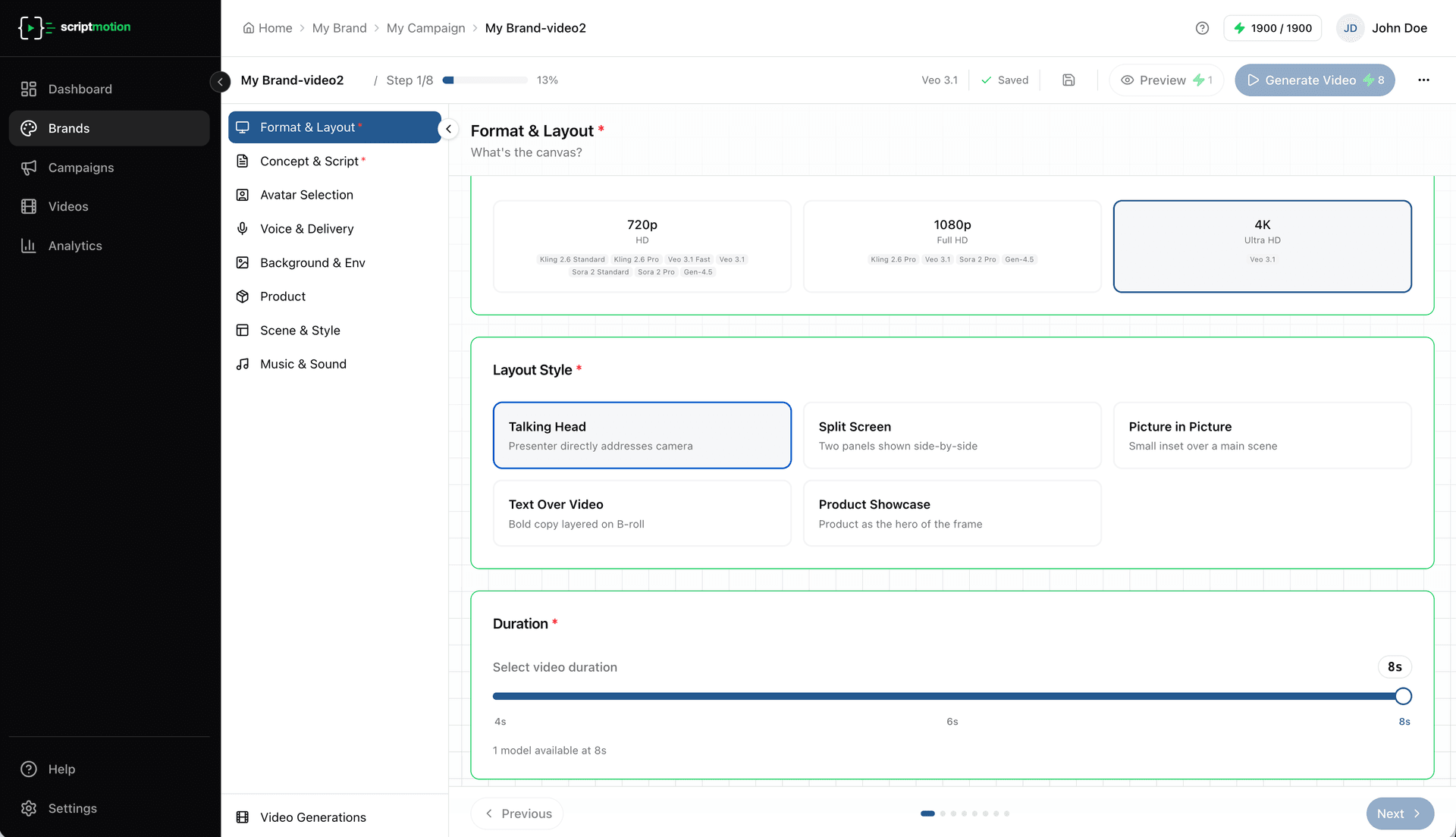Choose the Split Screen layout style

coord(952,435)
